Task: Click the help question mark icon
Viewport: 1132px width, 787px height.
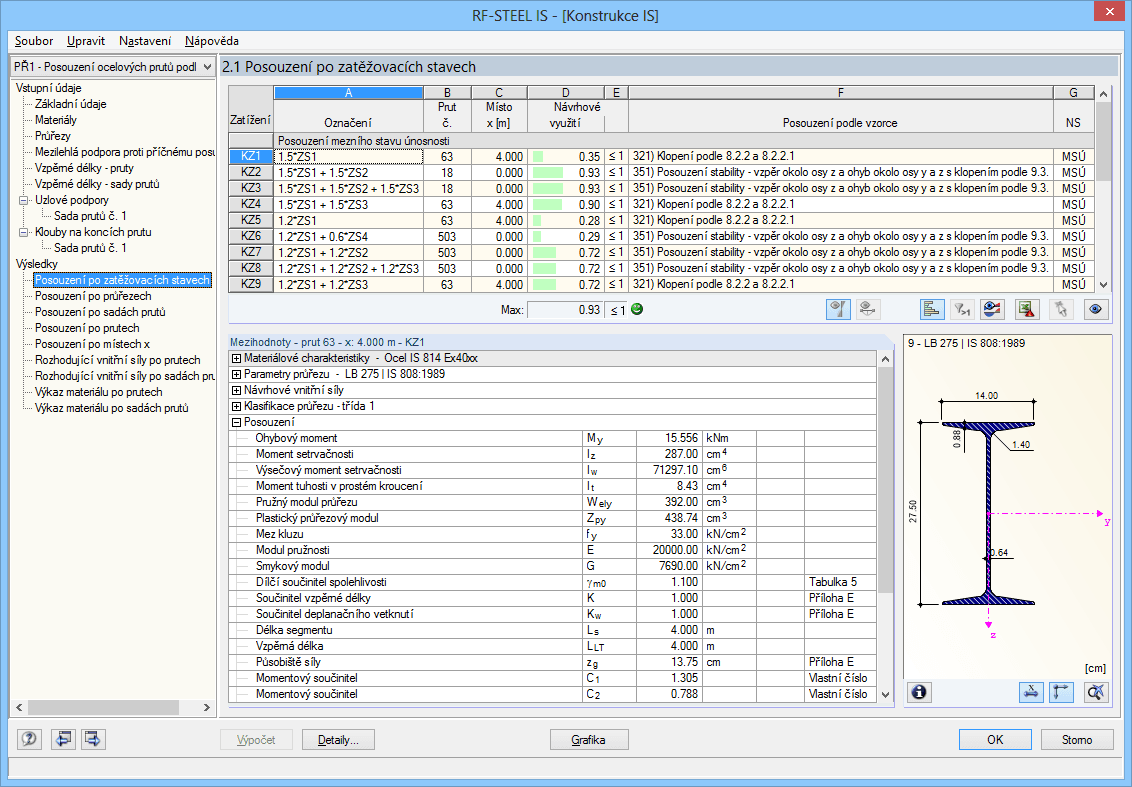Action: [x=29, y=740]
